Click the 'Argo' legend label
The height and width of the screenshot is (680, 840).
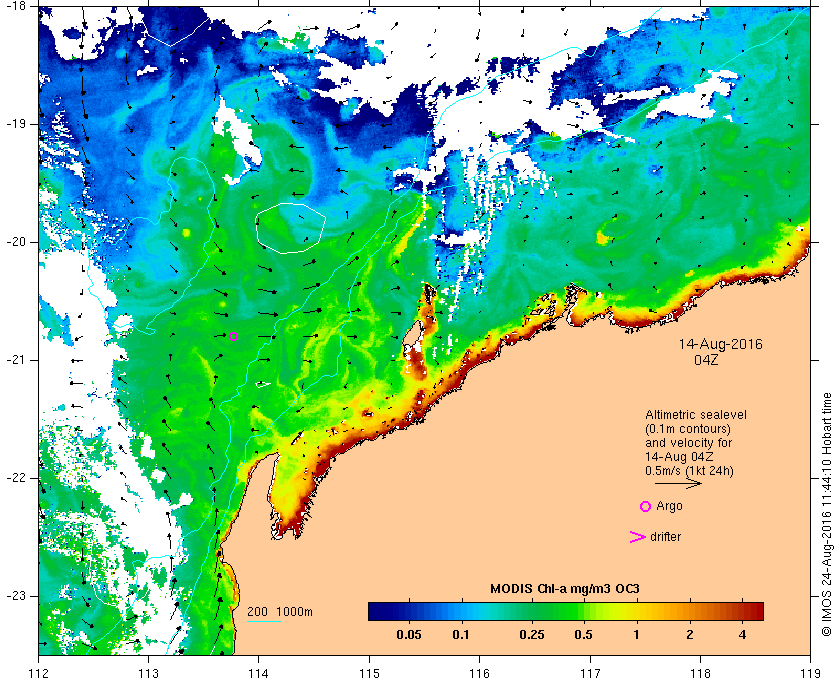pyautogui.click(x=669, y=506)
